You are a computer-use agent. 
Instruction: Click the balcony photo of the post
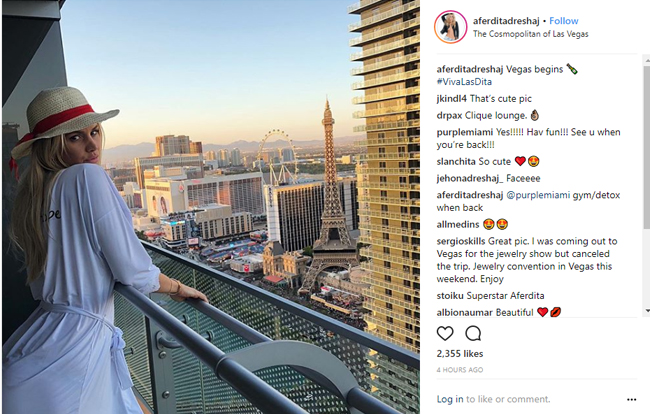click(x=211, y=207)
